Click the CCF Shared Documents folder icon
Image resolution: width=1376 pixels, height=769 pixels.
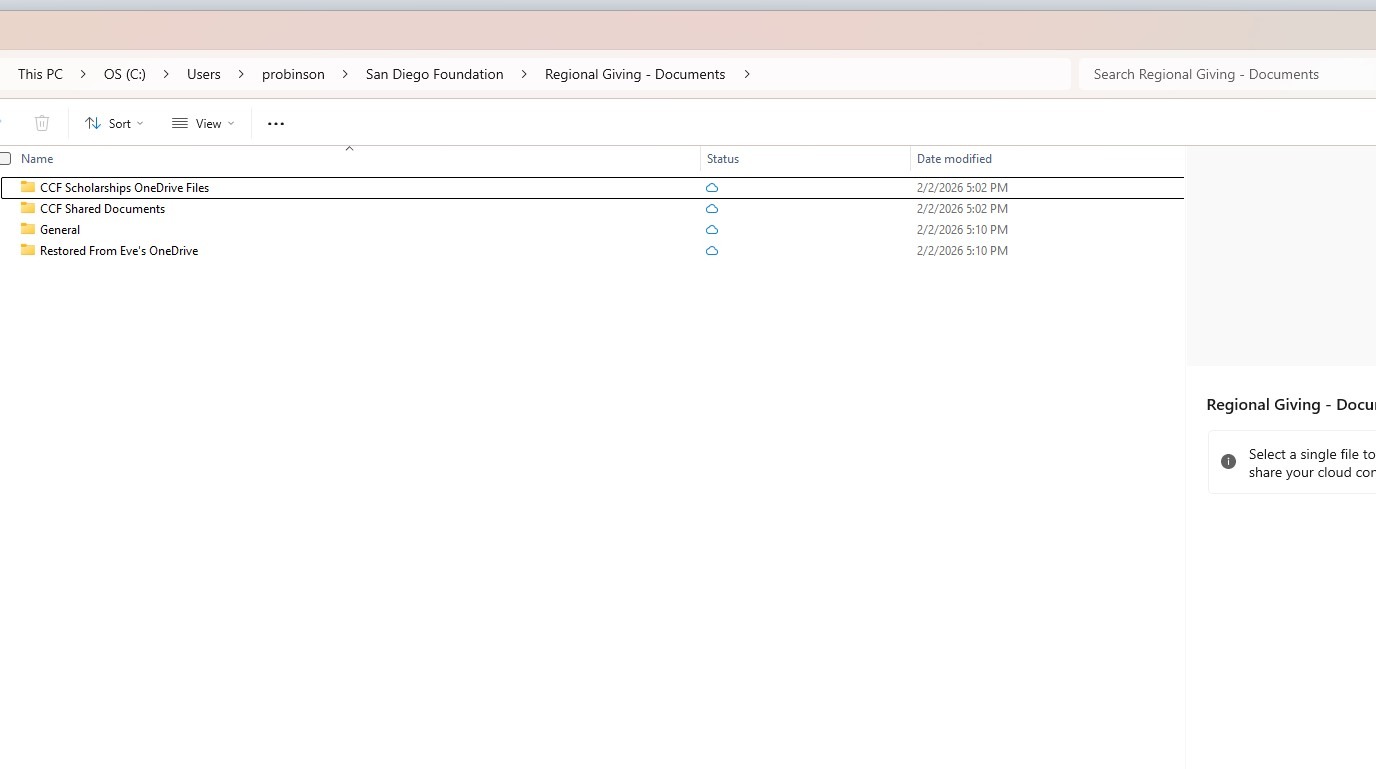28,208
